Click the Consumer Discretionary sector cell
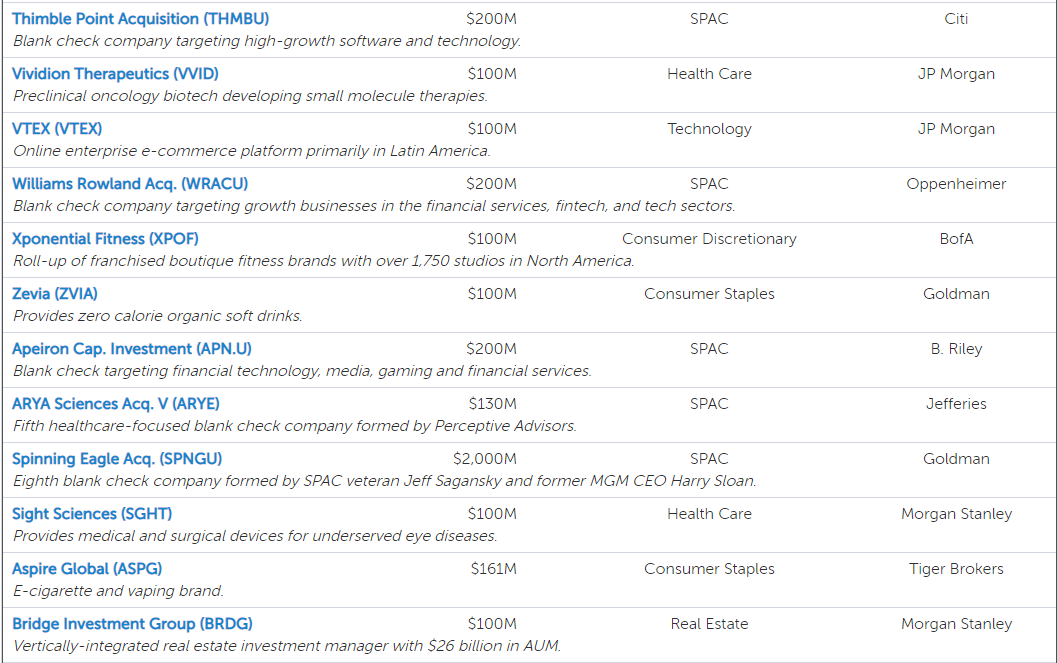This screenshot has width=1058, height=663. pyautogui.click(x=709, y=239)
